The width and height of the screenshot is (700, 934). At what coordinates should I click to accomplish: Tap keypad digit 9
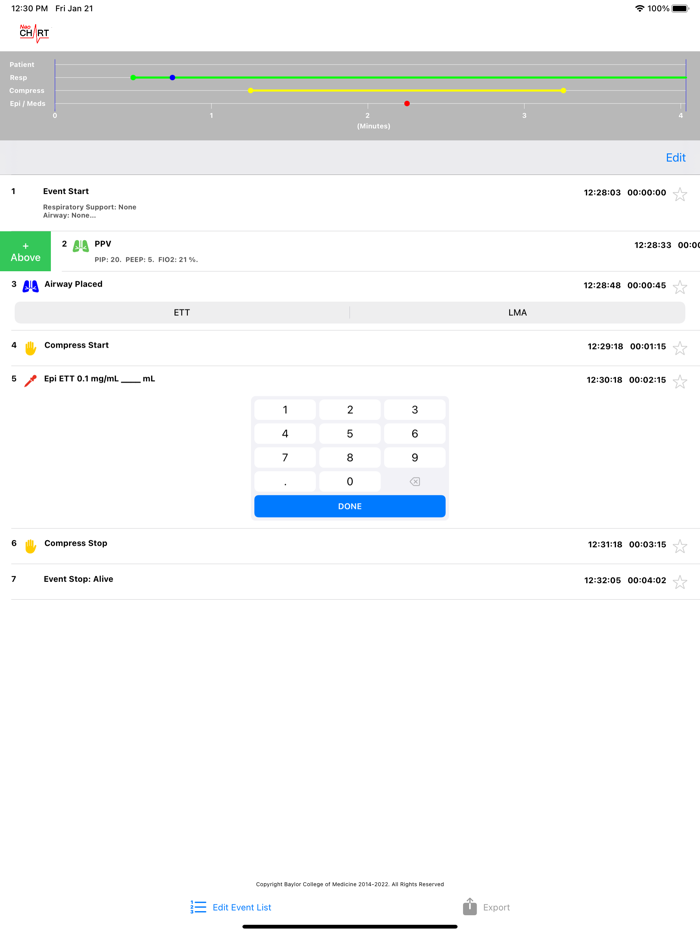tap(415, 457)
